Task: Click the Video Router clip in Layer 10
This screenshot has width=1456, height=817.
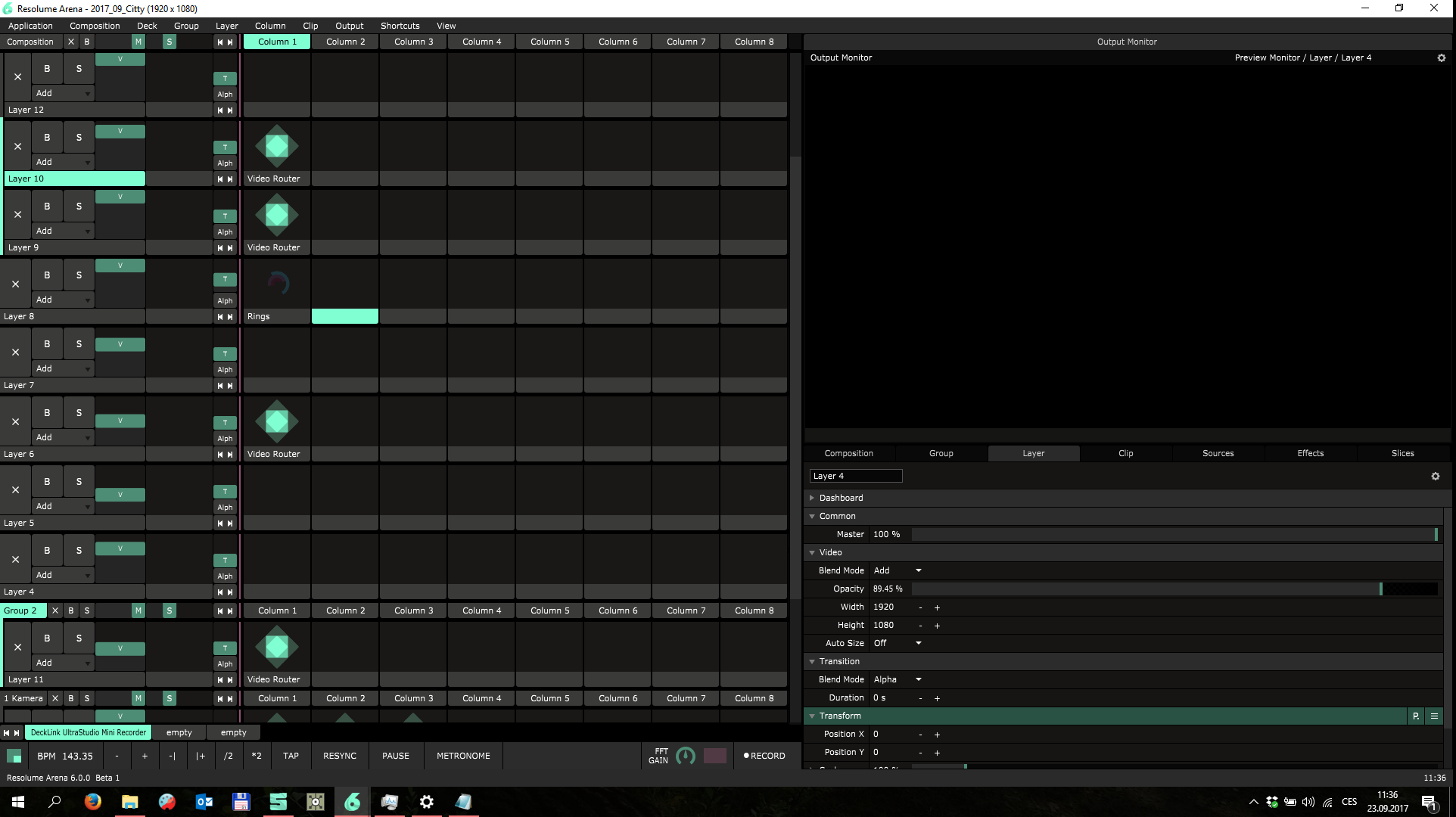Action: click(277, 146)
